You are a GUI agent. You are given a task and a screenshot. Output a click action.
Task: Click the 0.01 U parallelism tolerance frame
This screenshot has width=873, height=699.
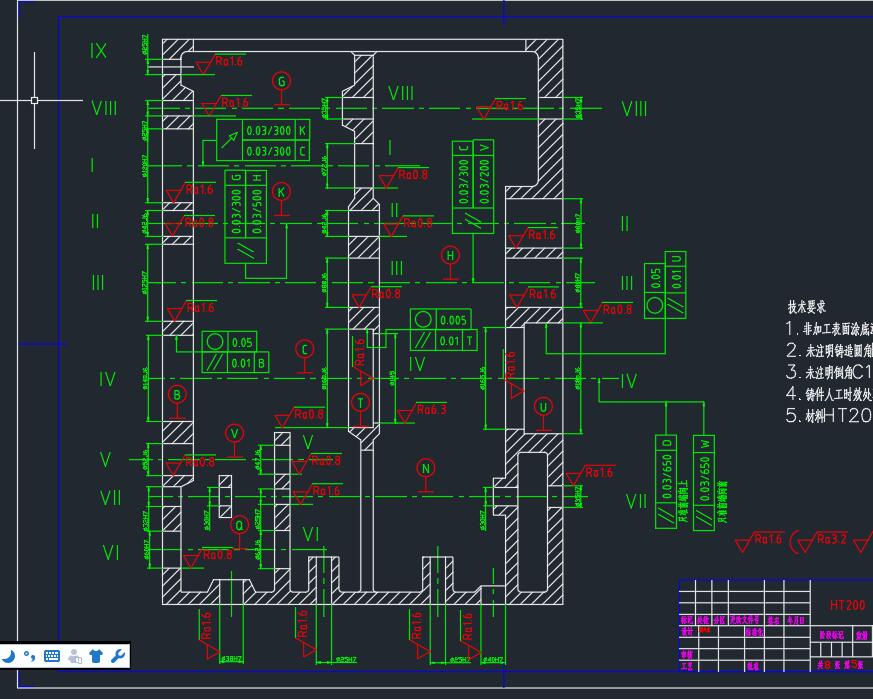676,285
